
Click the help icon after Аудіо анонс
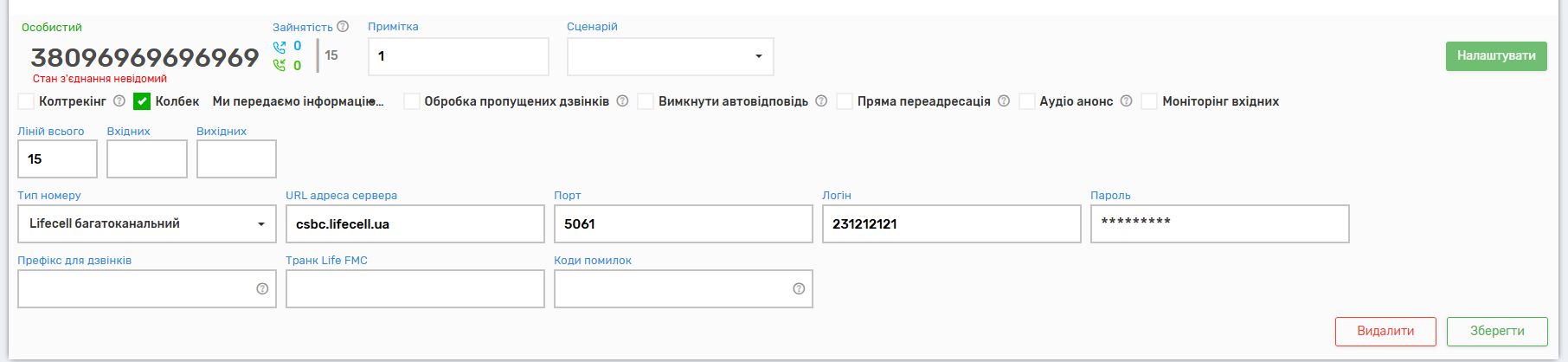click(x=1126, y=101)
